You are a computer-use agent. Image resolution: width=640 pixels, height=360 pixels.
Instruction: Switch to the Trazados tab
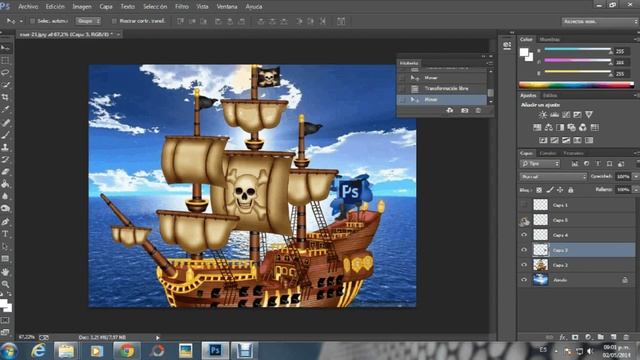coord(573,153)
